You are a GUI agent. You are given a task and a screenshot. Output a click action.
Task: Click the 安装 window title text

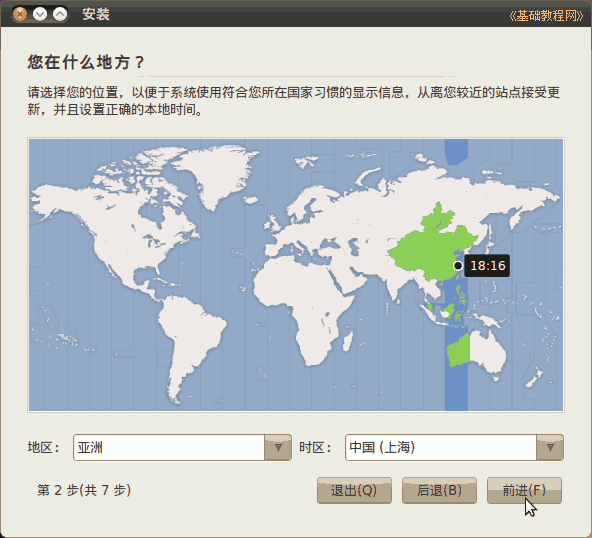coord(96,14)
